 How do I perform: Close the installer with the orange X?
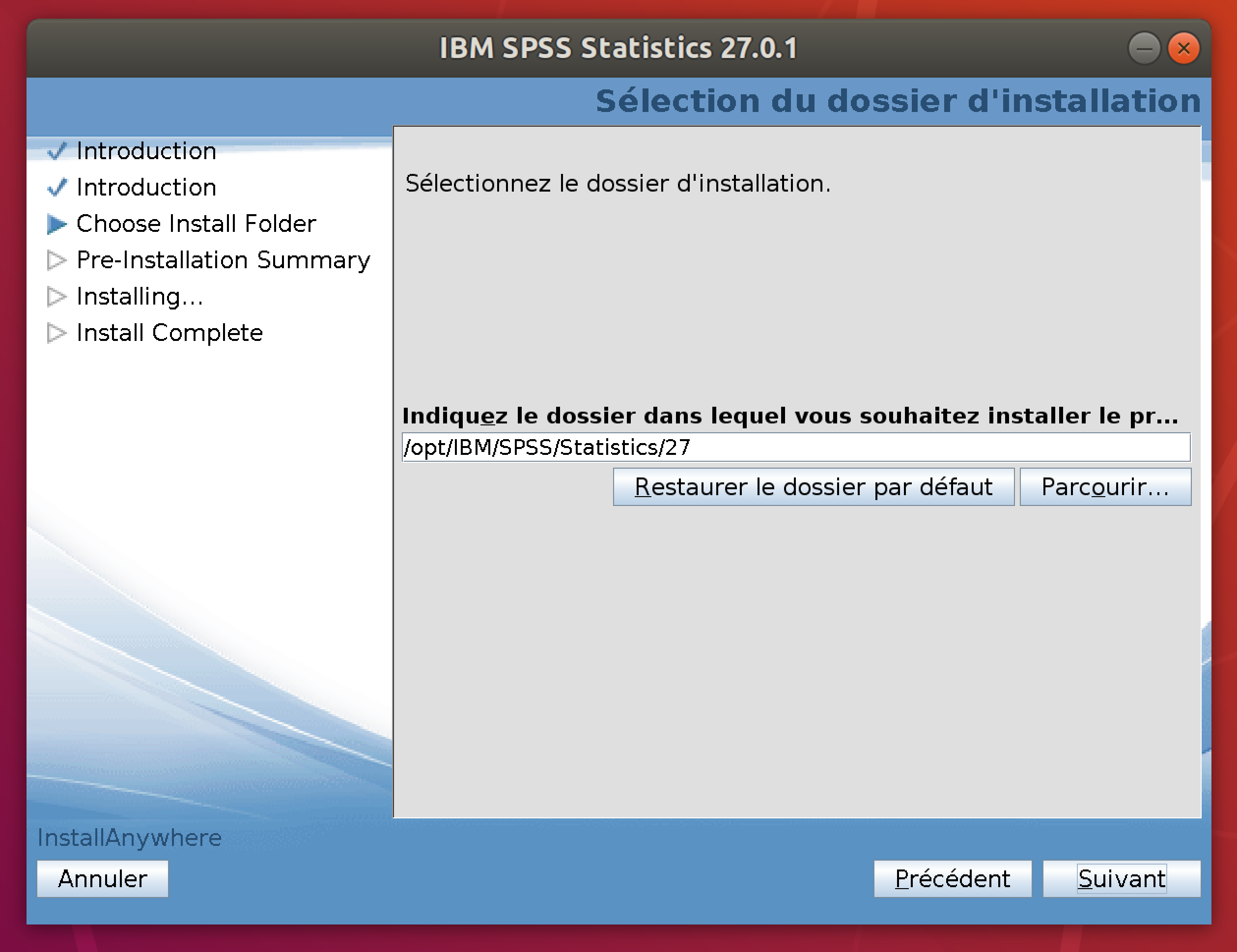[1183, 48]
